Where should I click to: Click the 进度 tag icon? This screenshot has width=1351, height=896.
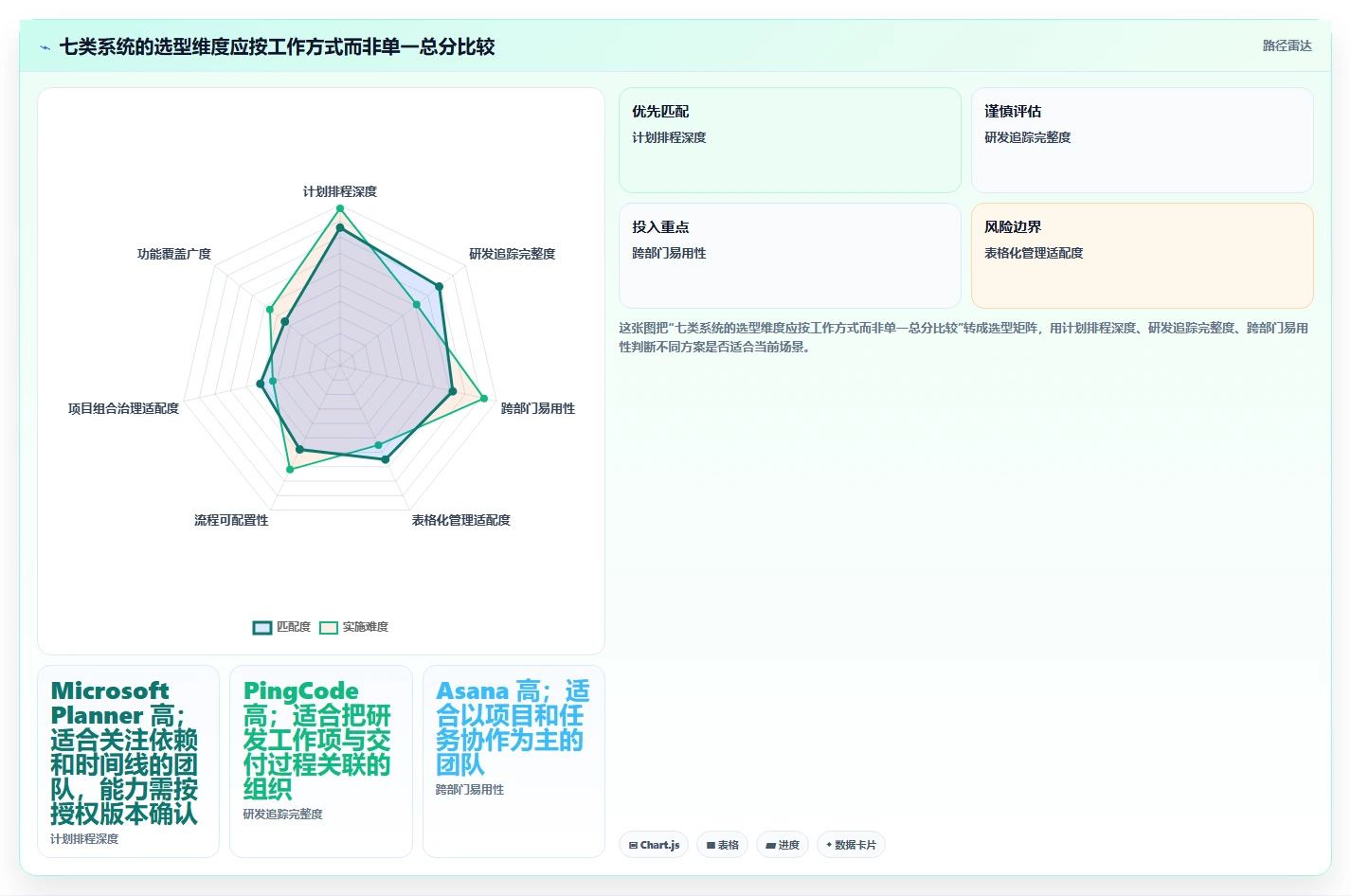point(771,845)
